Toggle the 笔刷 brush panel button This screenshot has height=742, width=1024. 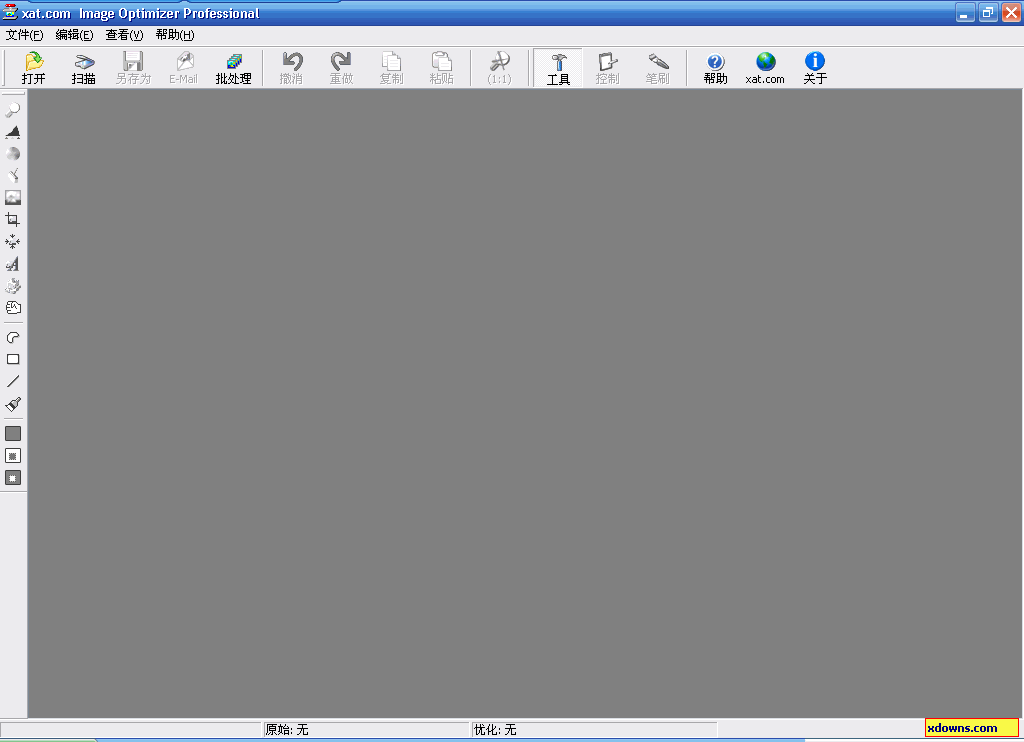coord(658,68)
